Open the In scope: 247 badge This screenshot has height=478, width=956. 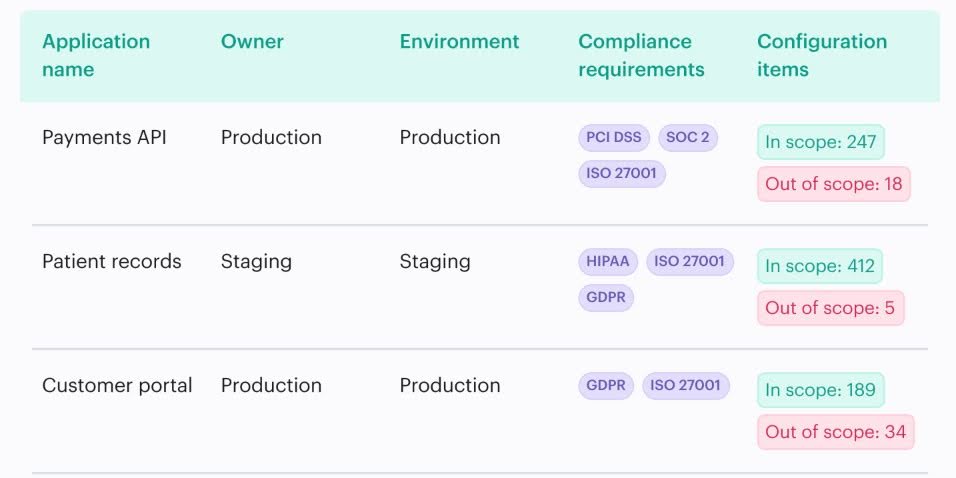click(x=821, y=142)
